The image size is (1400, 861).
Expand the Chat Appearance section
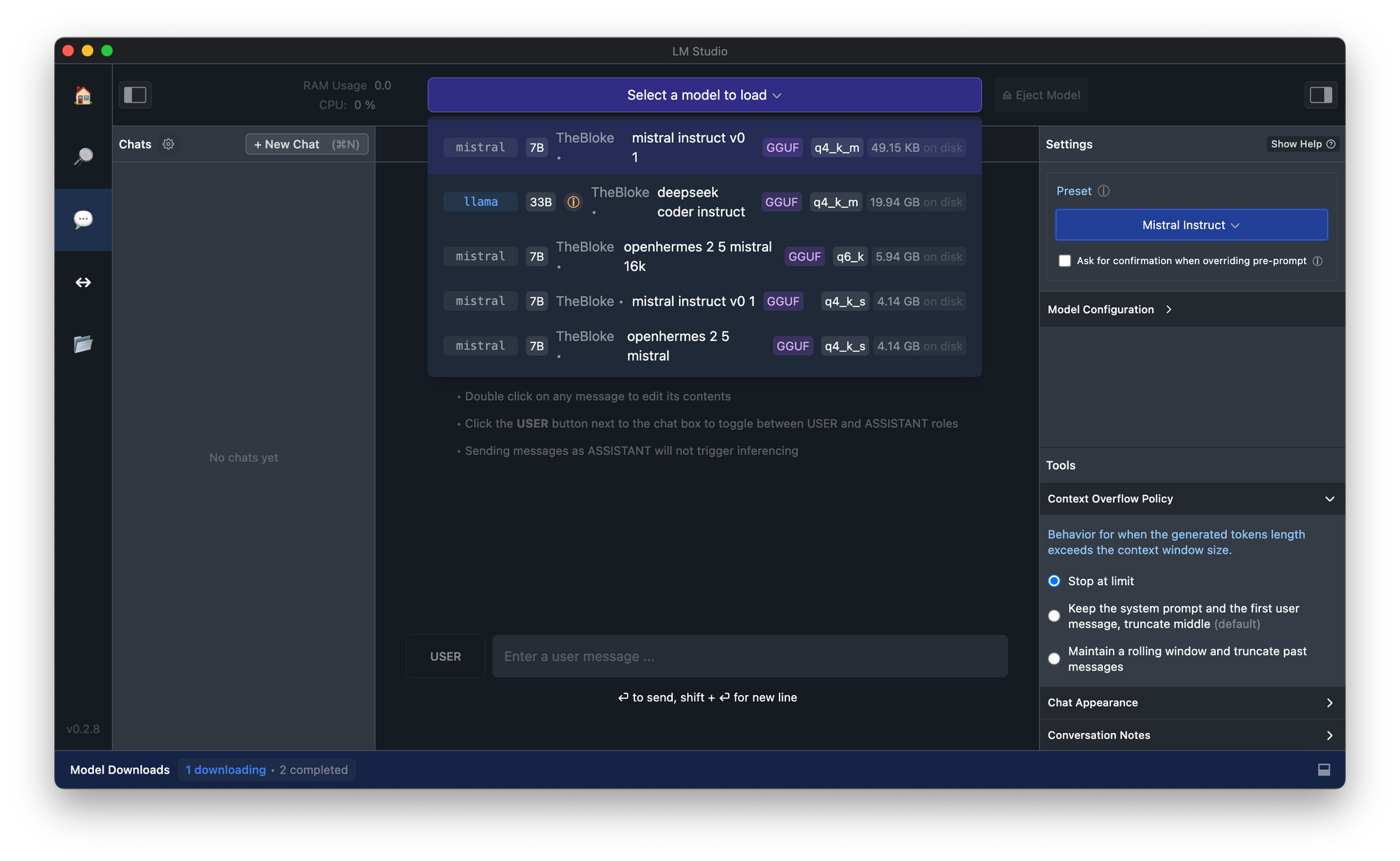[1192, 703]
